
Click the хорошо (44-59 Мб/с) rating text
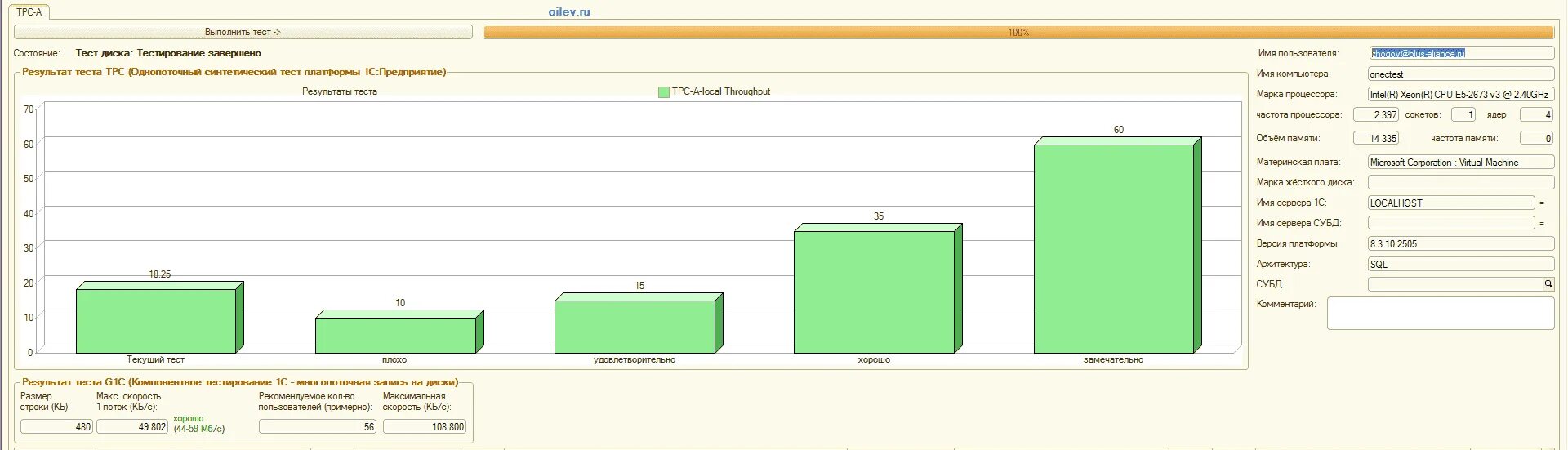pyautogui.click(x=198, y=423)
